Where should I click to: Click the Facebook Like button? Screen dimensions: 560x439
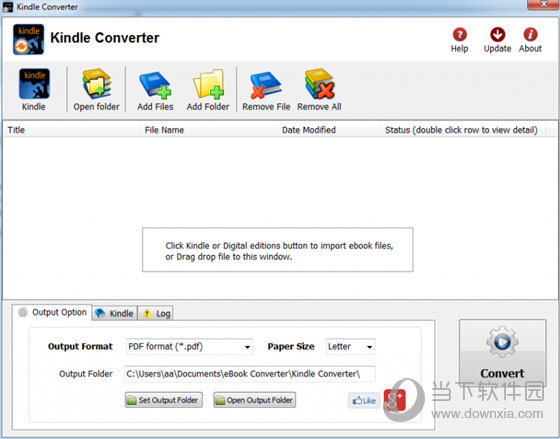point(364,400)
